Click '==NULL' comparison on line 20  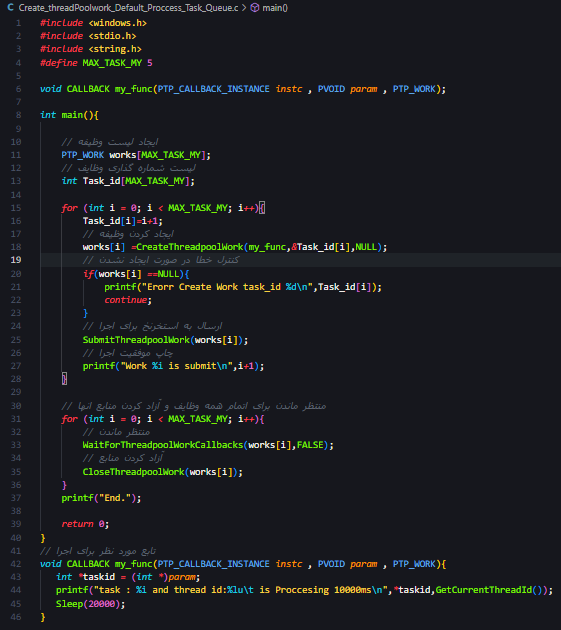(163, 274)
